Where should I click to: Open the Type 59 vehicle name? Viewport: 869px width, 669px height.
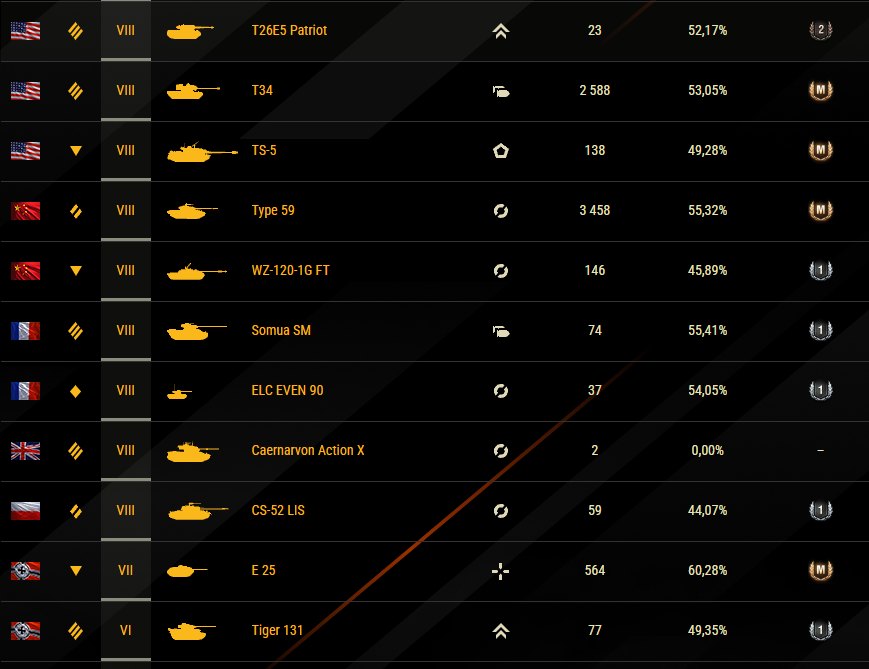click(273, 211)
